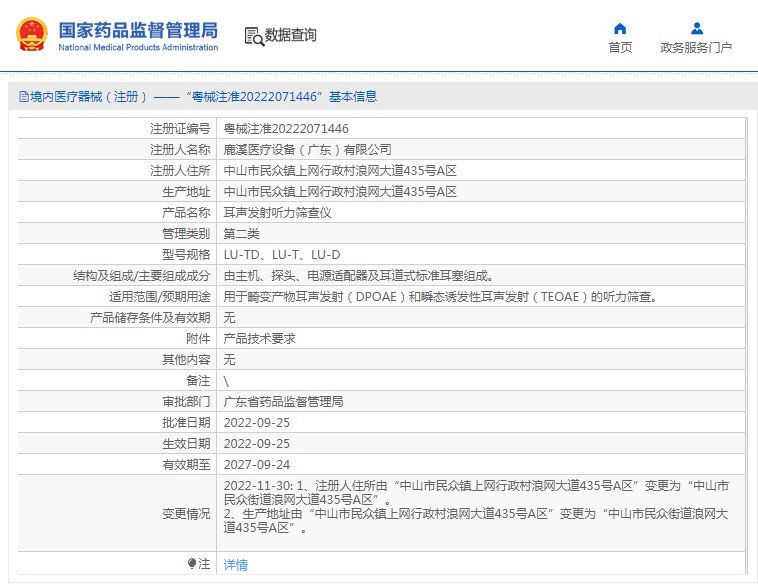
Task: Click the 批准日期 value 2022-09-25
Action: pyautogui.click(x=257, y=423)
